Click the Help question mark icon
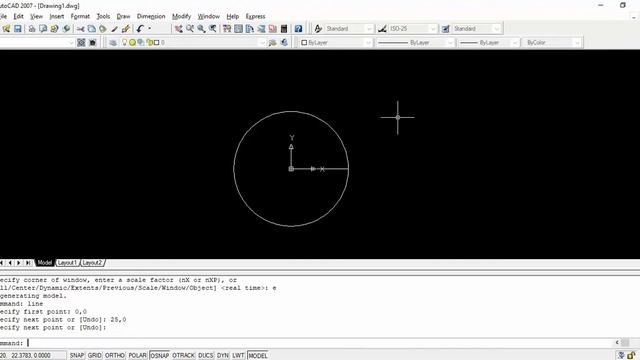 click(298, 29)
